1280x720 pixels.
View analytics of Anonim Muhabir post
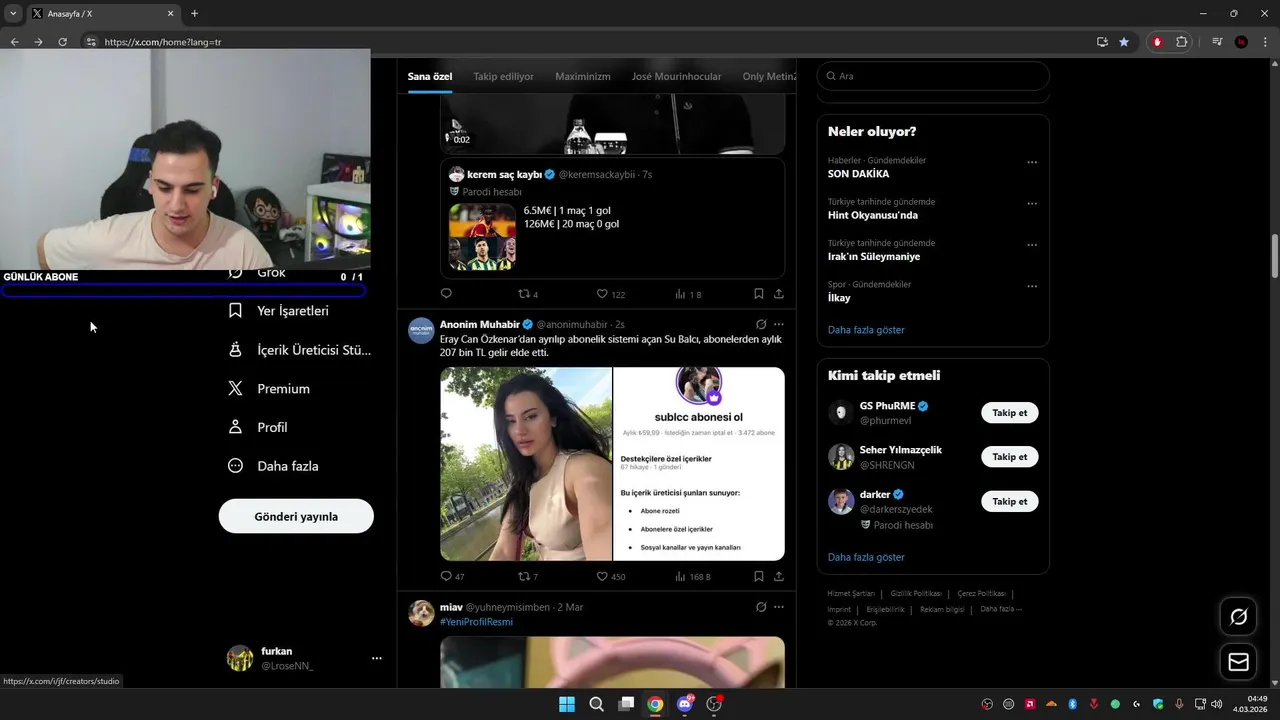pos(680,576)
